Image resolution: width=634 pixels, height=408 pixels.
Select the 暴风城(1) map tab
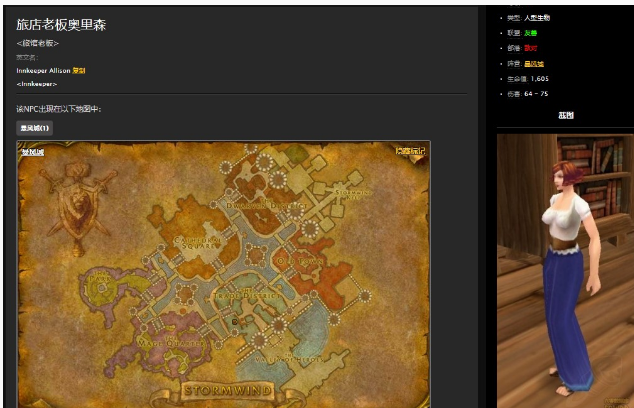point(34,128)
